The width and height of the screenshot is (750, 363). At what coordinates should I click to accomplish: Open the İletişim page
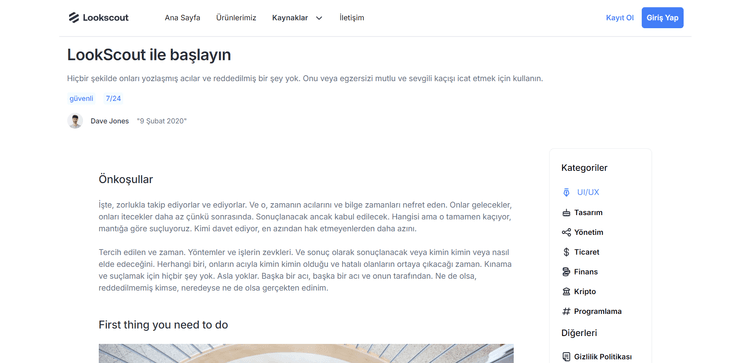click(x=352, y=18)
